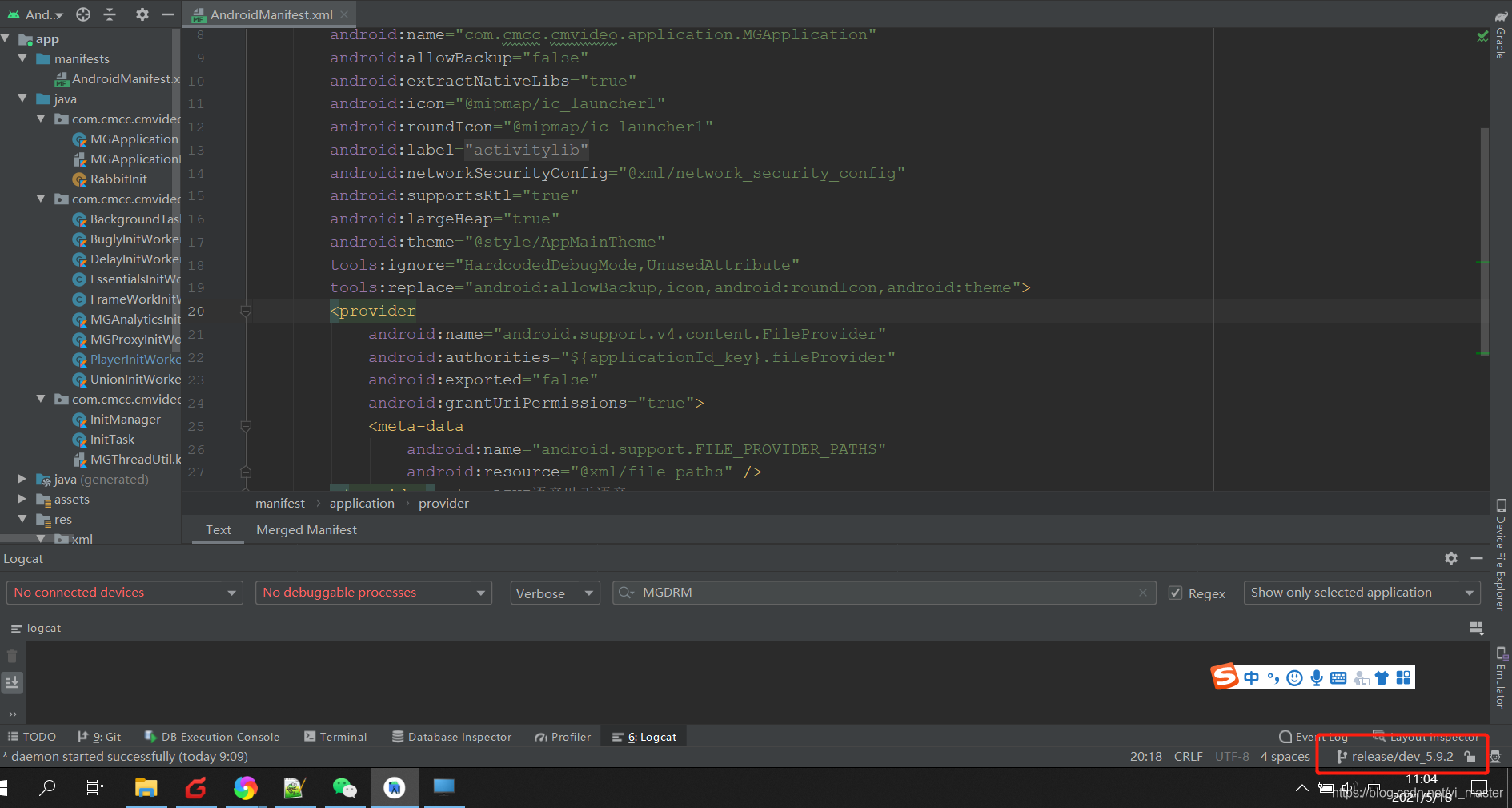Image resolution: width=1512 pixels, height=808 pixels.
Task: Hide the project panel with minimize dash
Action: (x=167, y=14)
